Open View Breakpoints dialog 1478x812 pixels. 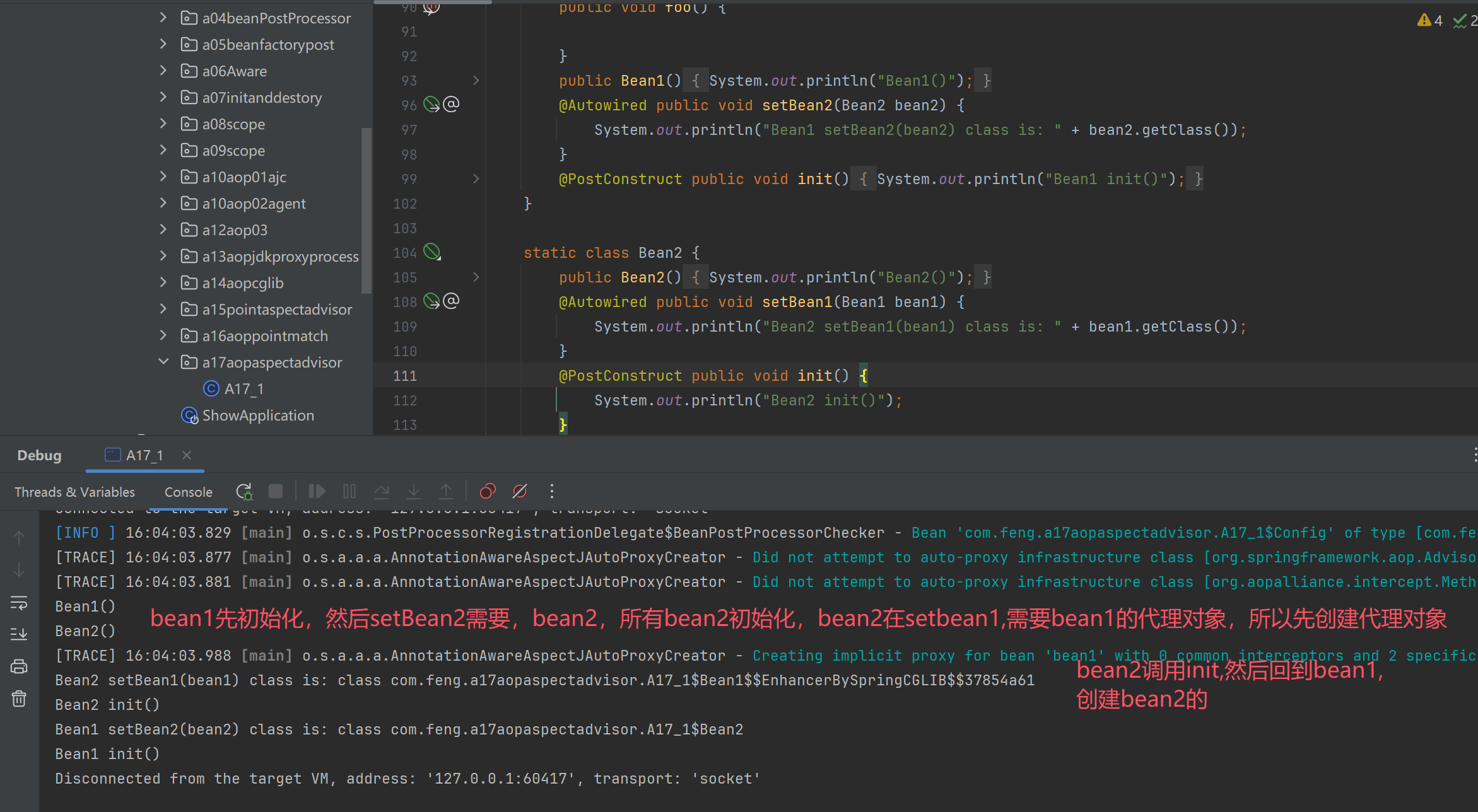tap(488, 491)
